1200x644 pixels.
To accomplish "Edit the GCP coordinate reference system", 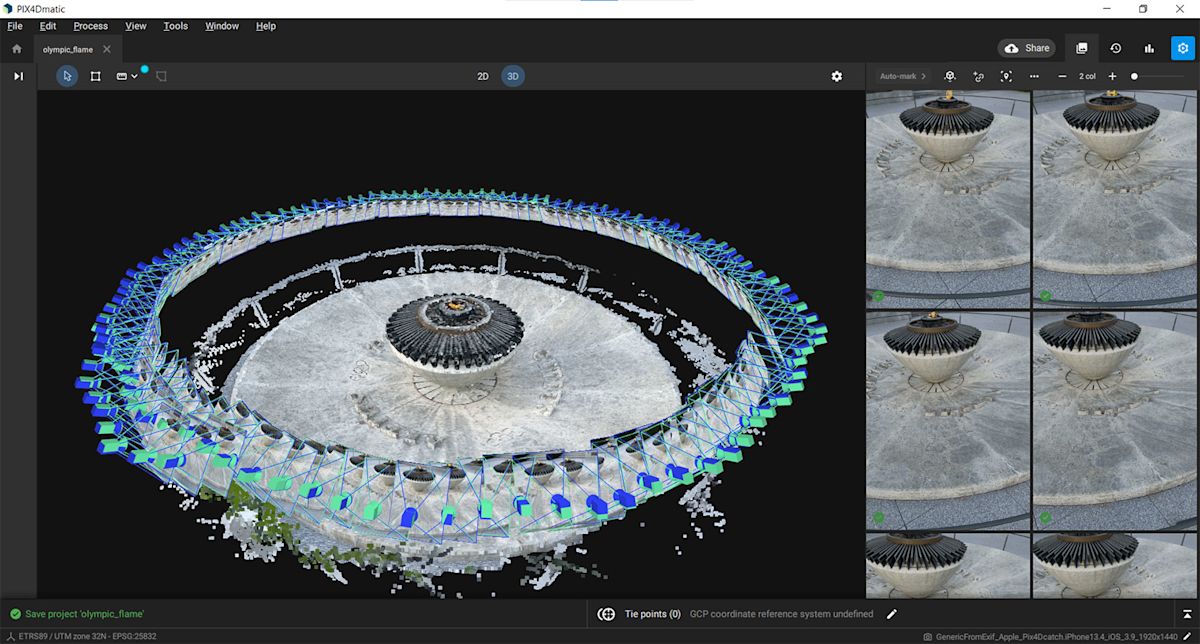I will pyautogui.click(x=891, y=614).
